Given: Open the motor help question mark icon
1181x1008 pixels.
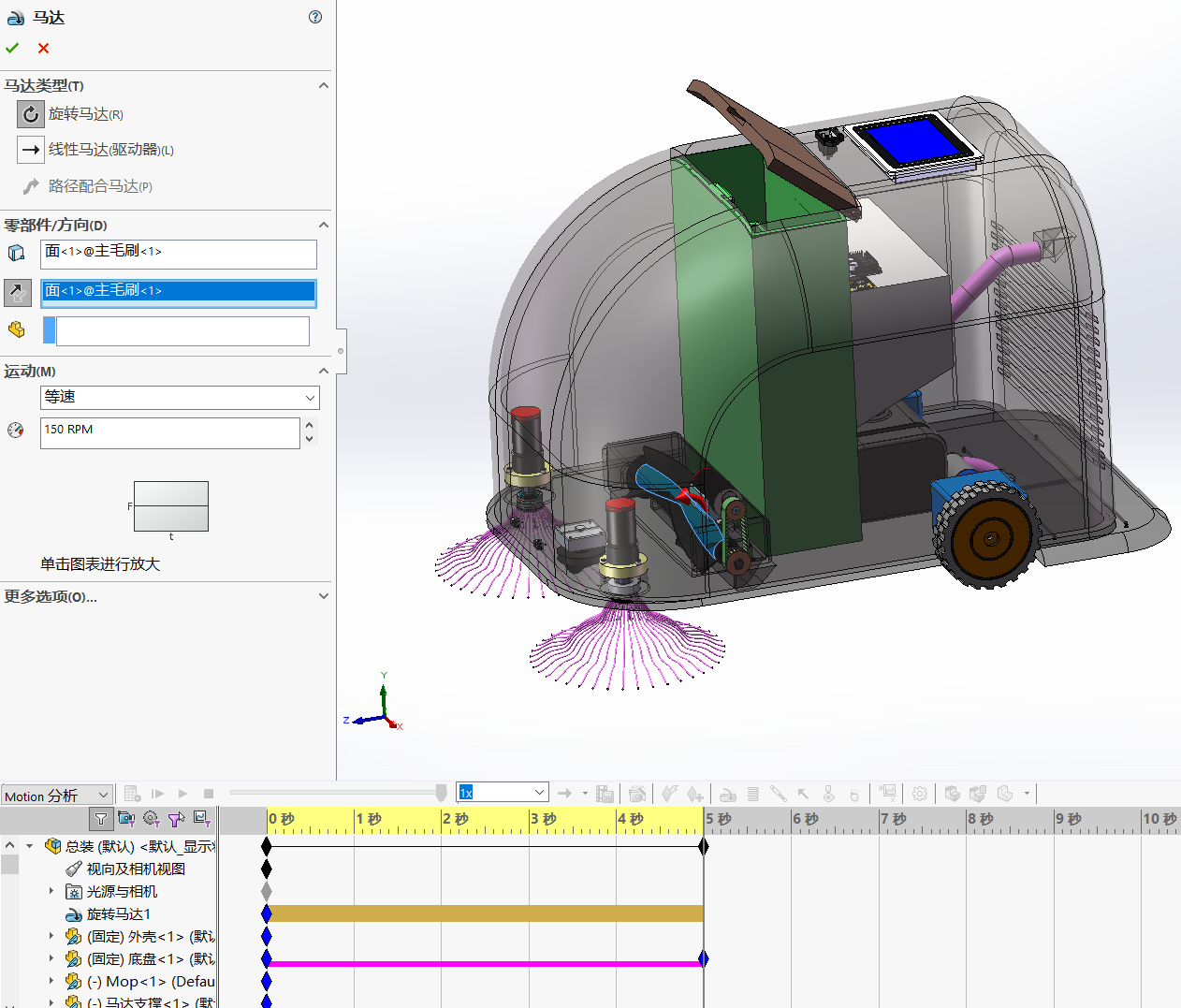Looking at the screenshot, I should (315, 17).
